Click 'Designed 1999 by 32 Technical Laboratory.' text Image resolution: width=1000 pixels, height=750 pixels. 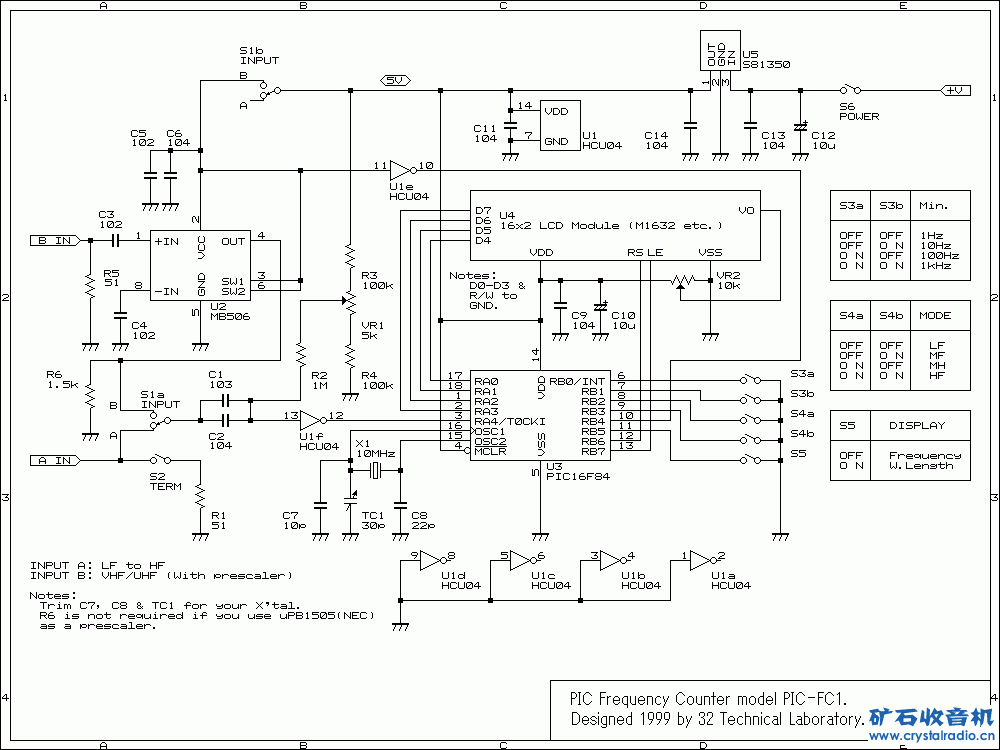[717, 719]
